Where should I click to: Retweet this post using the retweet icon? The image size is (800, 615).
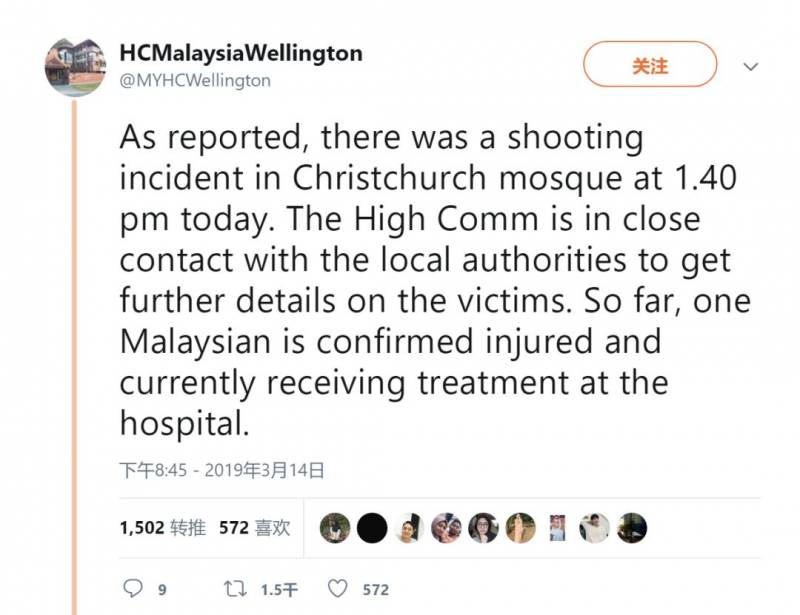point(236,589)
